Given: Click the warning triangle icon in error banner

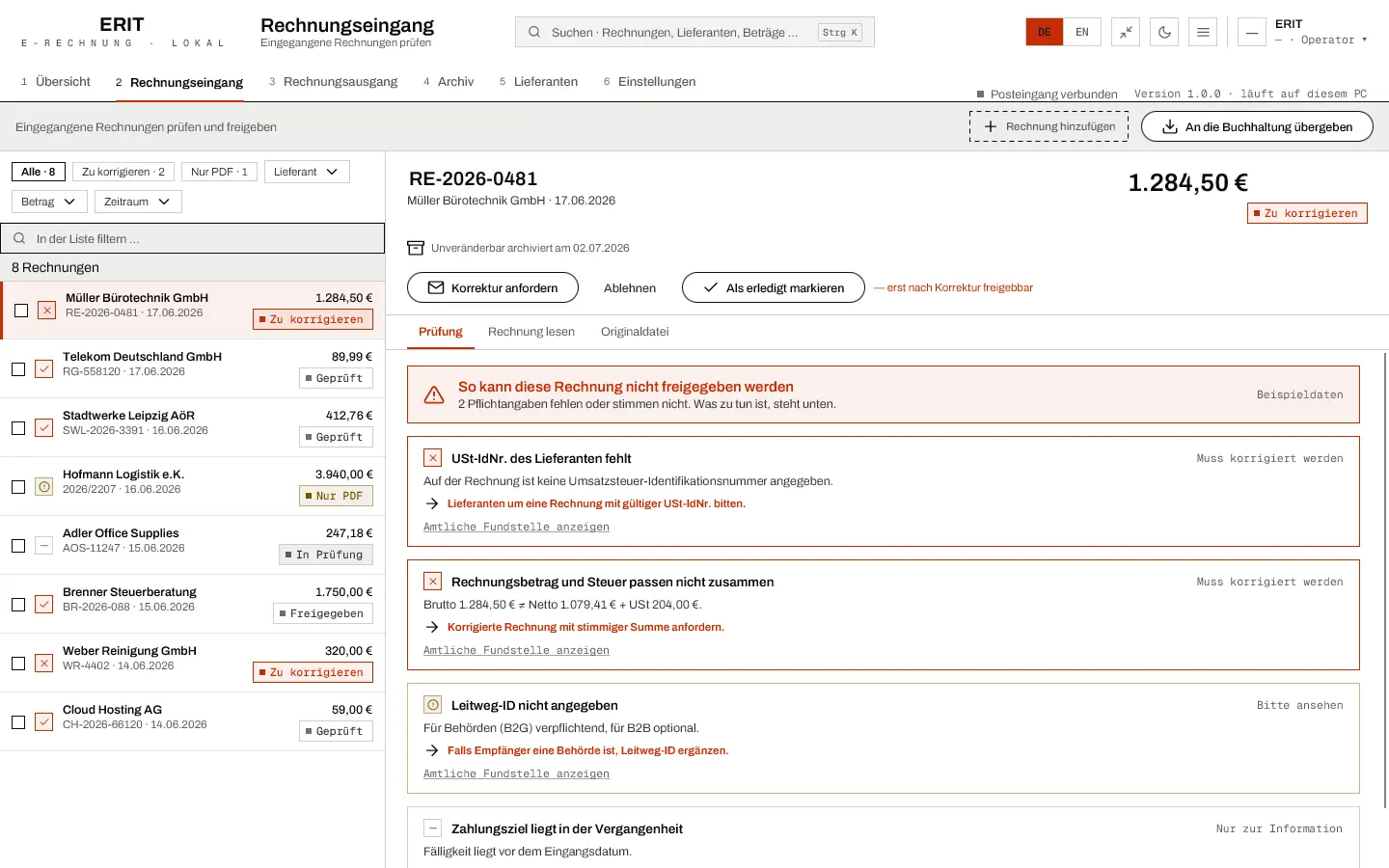Looking at the screenshot, I should (434, 394).
